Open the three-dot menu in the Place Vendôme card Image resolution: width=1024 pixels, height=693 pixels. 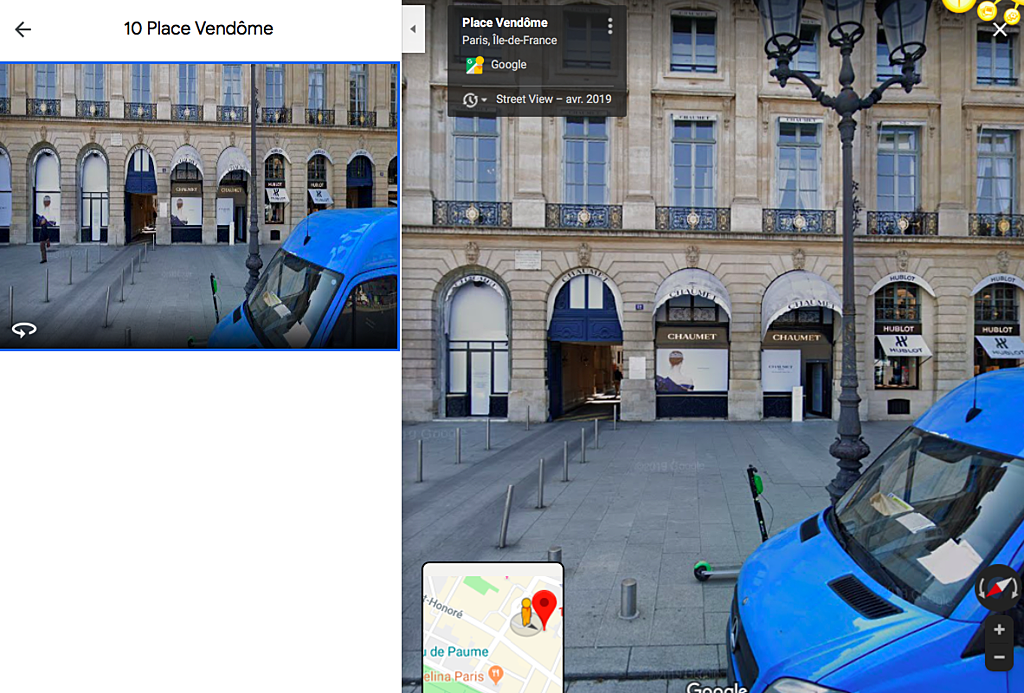pyautogui.click(x=610, y=26)
